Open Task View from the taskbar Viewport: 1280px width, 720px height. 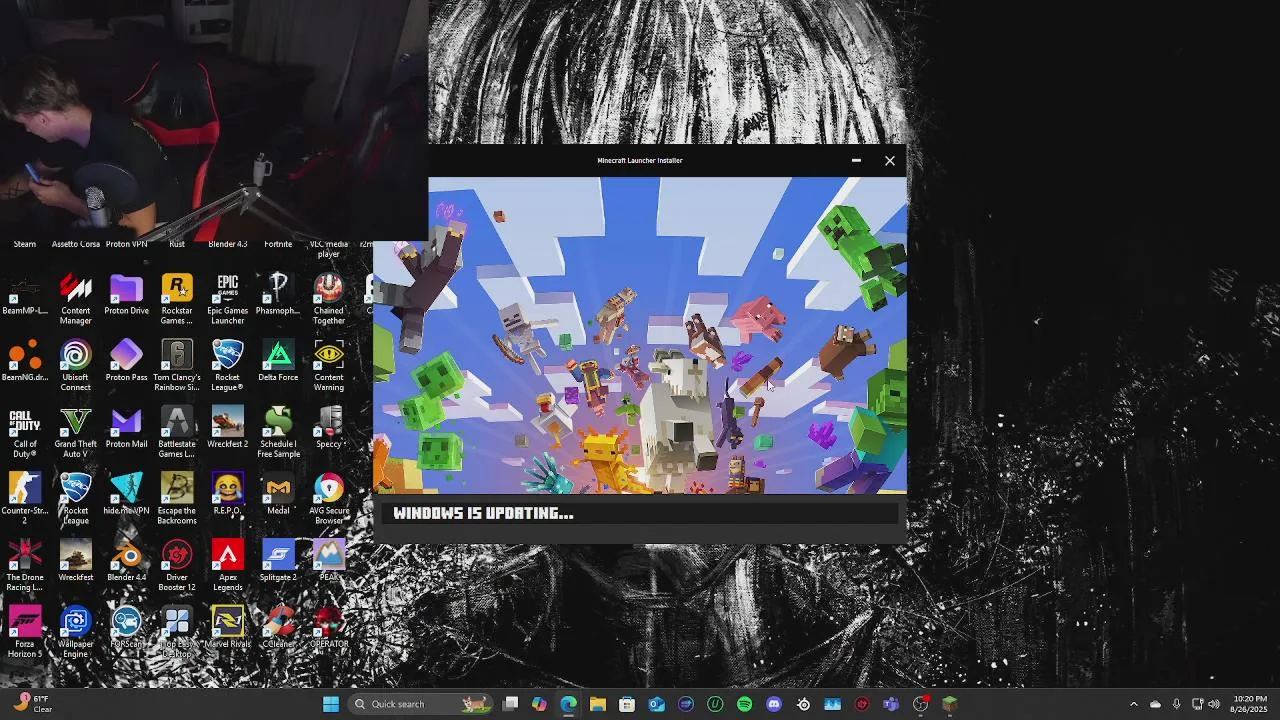510,704
